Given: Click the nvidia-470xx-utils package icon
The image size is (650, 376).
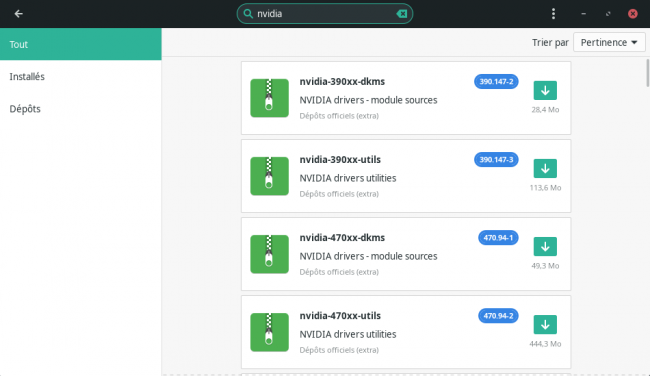Looking at the screenshot, I should click(269, 332).
